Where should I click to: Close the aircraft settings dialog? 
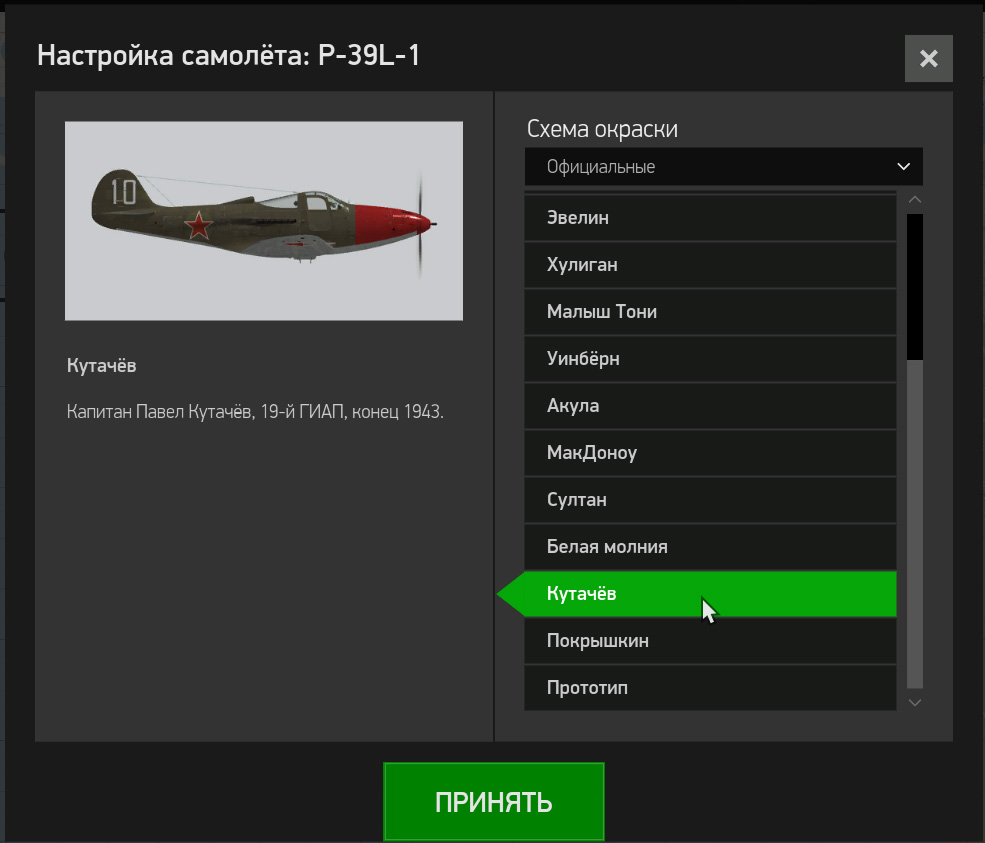[928, 58]
